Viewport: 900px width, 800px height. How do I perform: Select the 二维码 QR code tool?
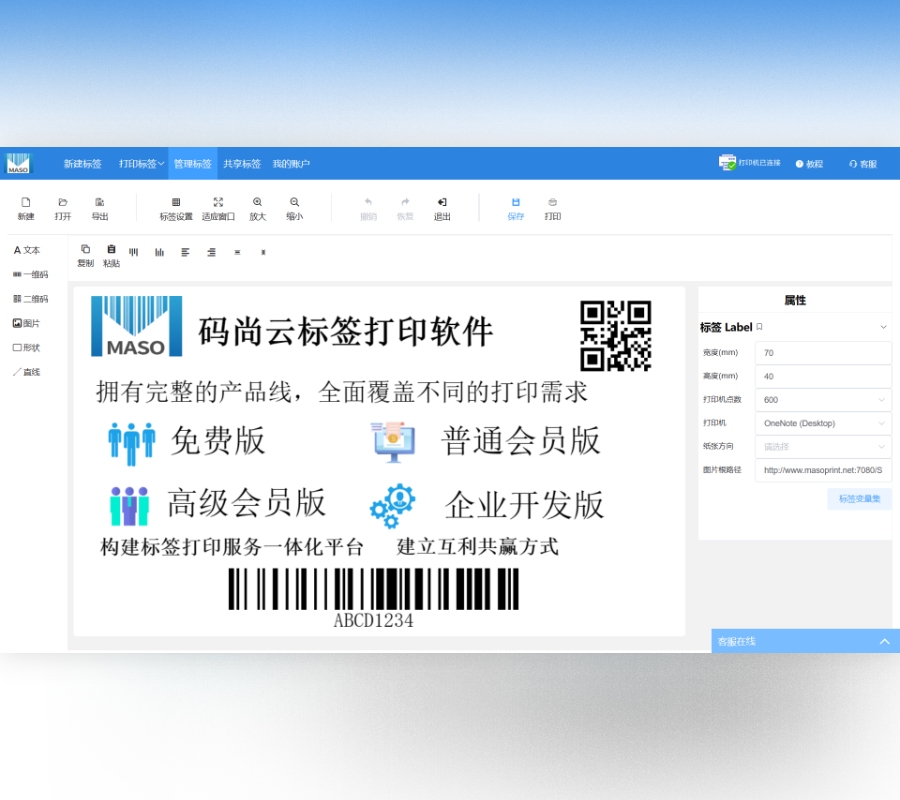pos(31,298)
